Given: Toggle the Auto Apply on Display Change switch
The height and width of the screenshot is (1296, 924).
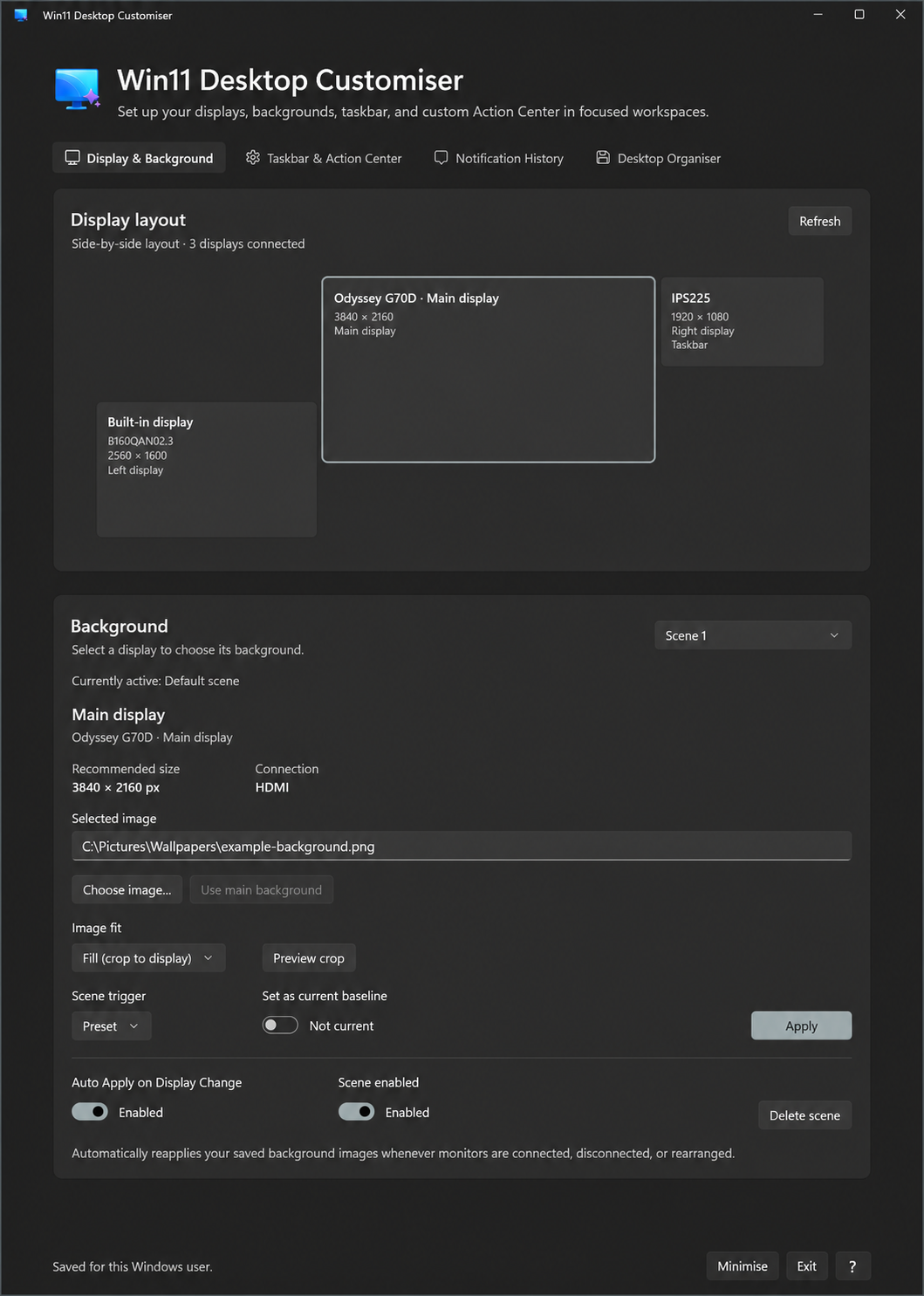Looking at the screenshot, I should coord(90,1112).
